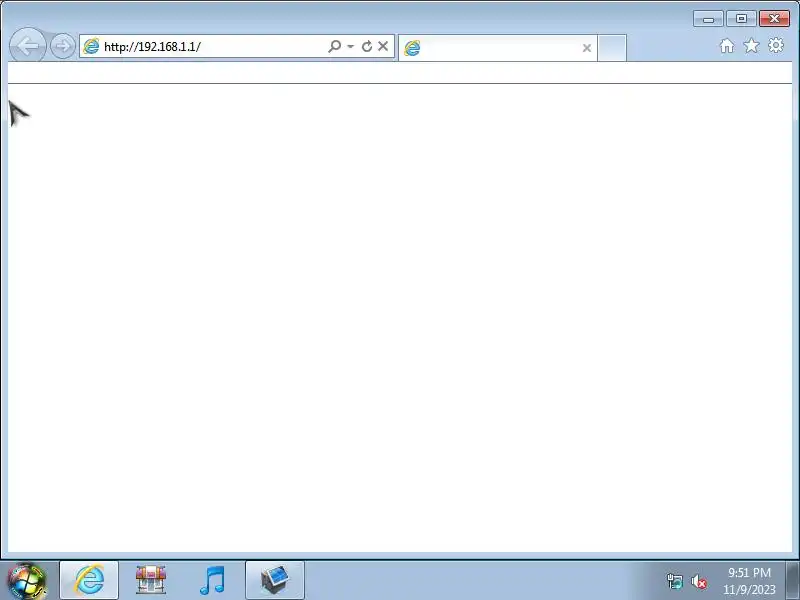The image size is (800, 600).
Task: Refresh the page with the reload icon
Action: pos(366,46)
